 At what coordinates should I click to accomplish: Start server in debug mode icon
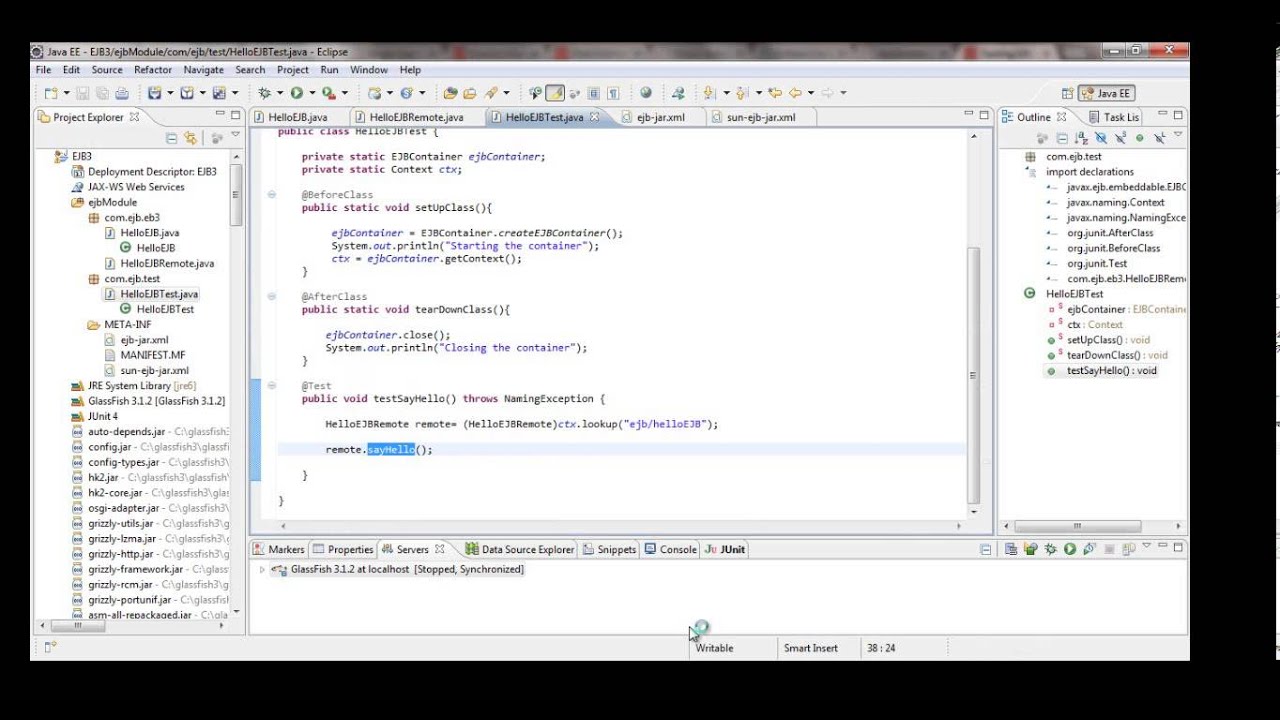point(1051,549)
